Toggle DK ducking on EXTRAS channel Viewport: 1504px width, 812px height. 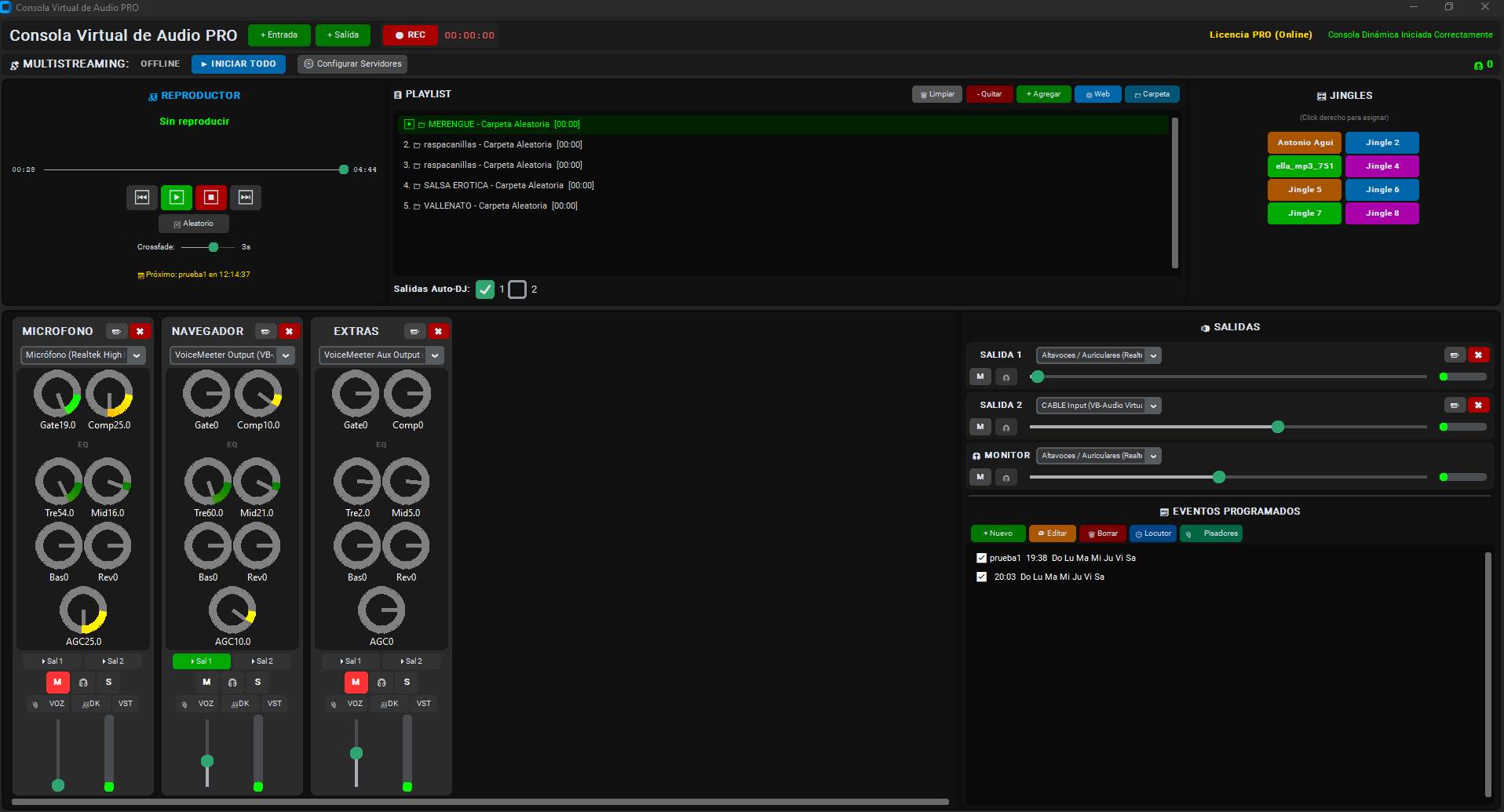coord(389,704)
